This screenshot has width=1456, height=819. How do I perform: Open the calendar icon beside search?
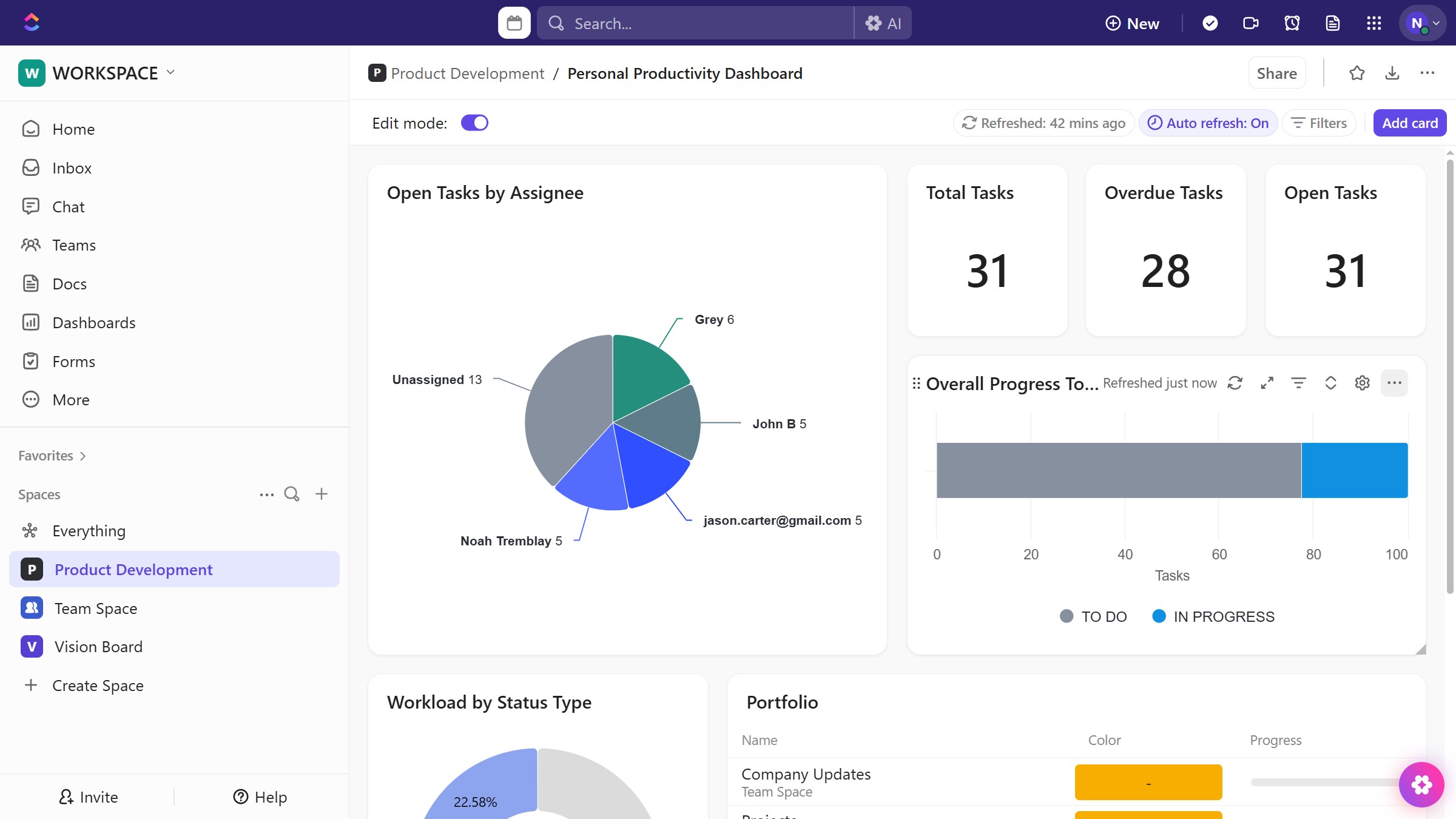[514, 23]
